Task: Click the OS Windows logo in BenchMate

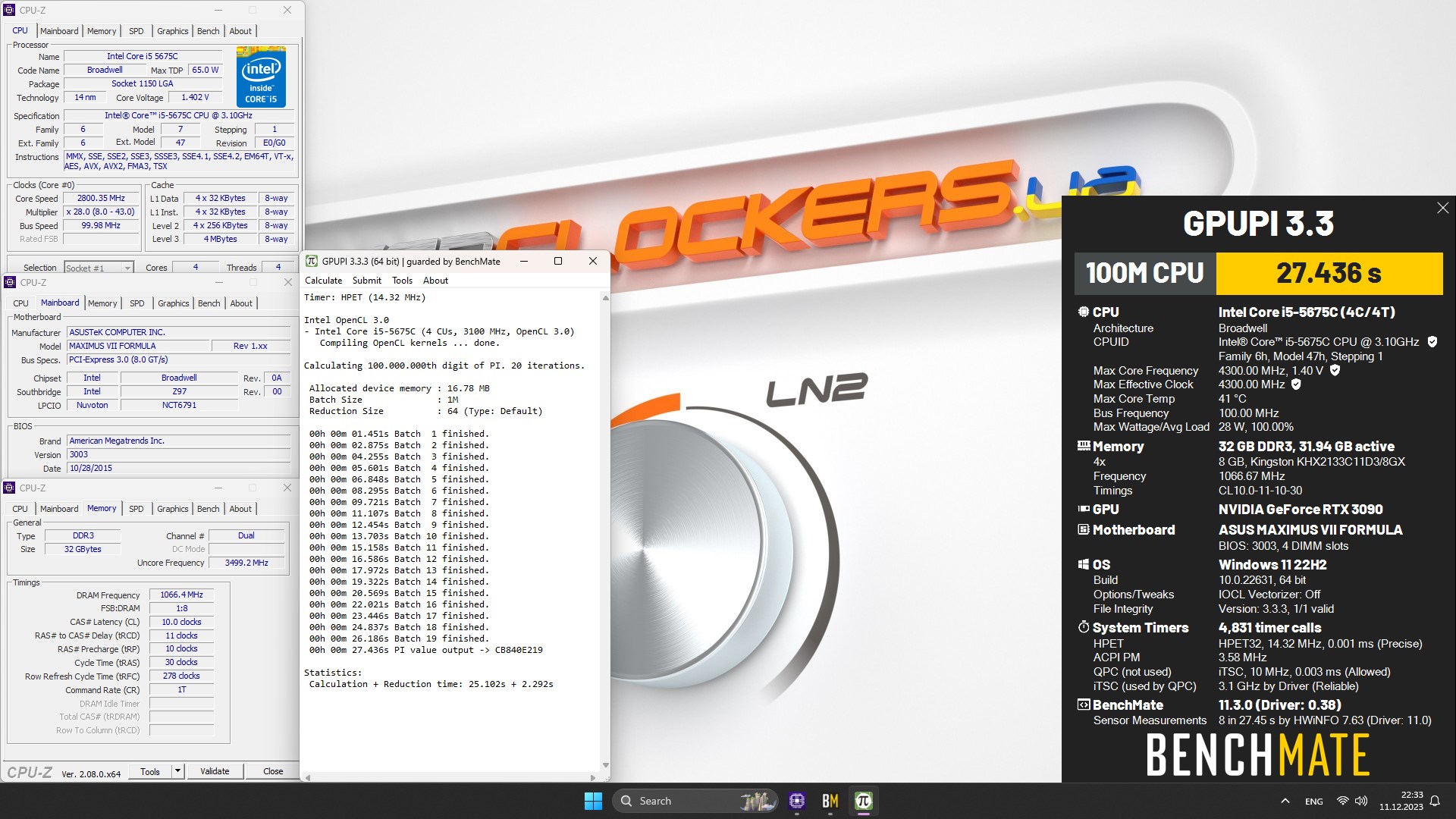Action: pyautogui.click(x=1083, y=564)
